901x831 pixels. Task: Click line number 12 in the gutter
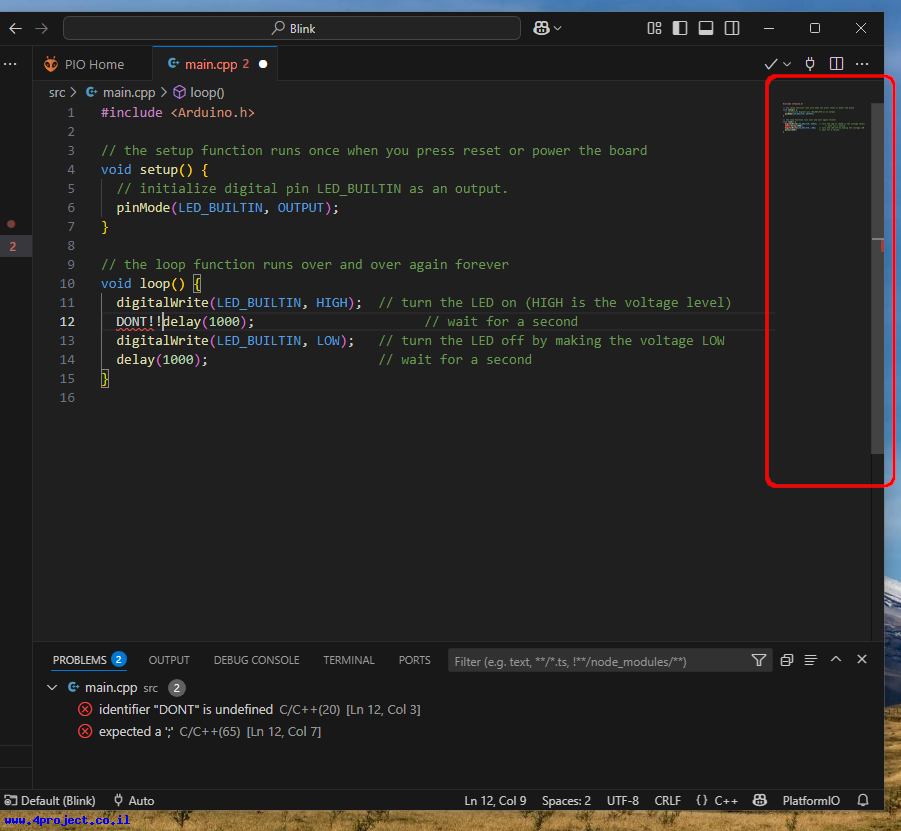67,322
